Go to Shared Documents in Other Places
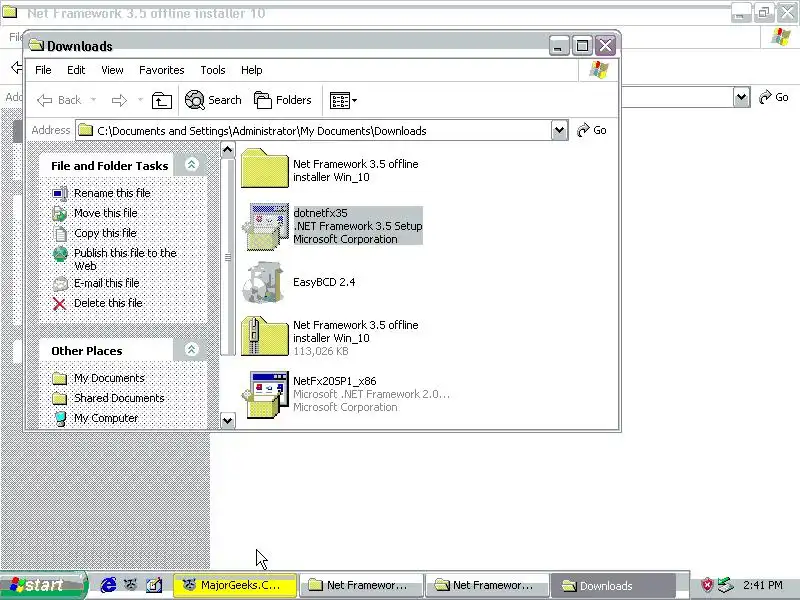 [119, 398]
